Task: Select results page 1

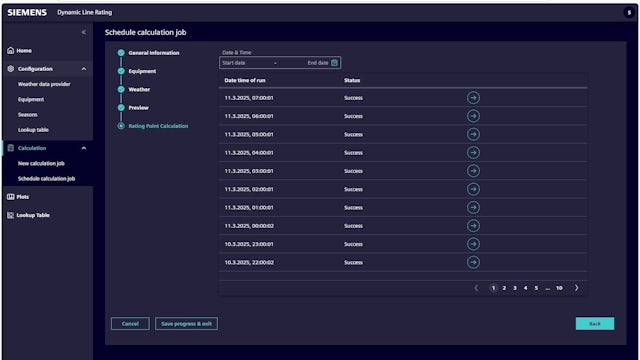Action: (x=493, y=288)
